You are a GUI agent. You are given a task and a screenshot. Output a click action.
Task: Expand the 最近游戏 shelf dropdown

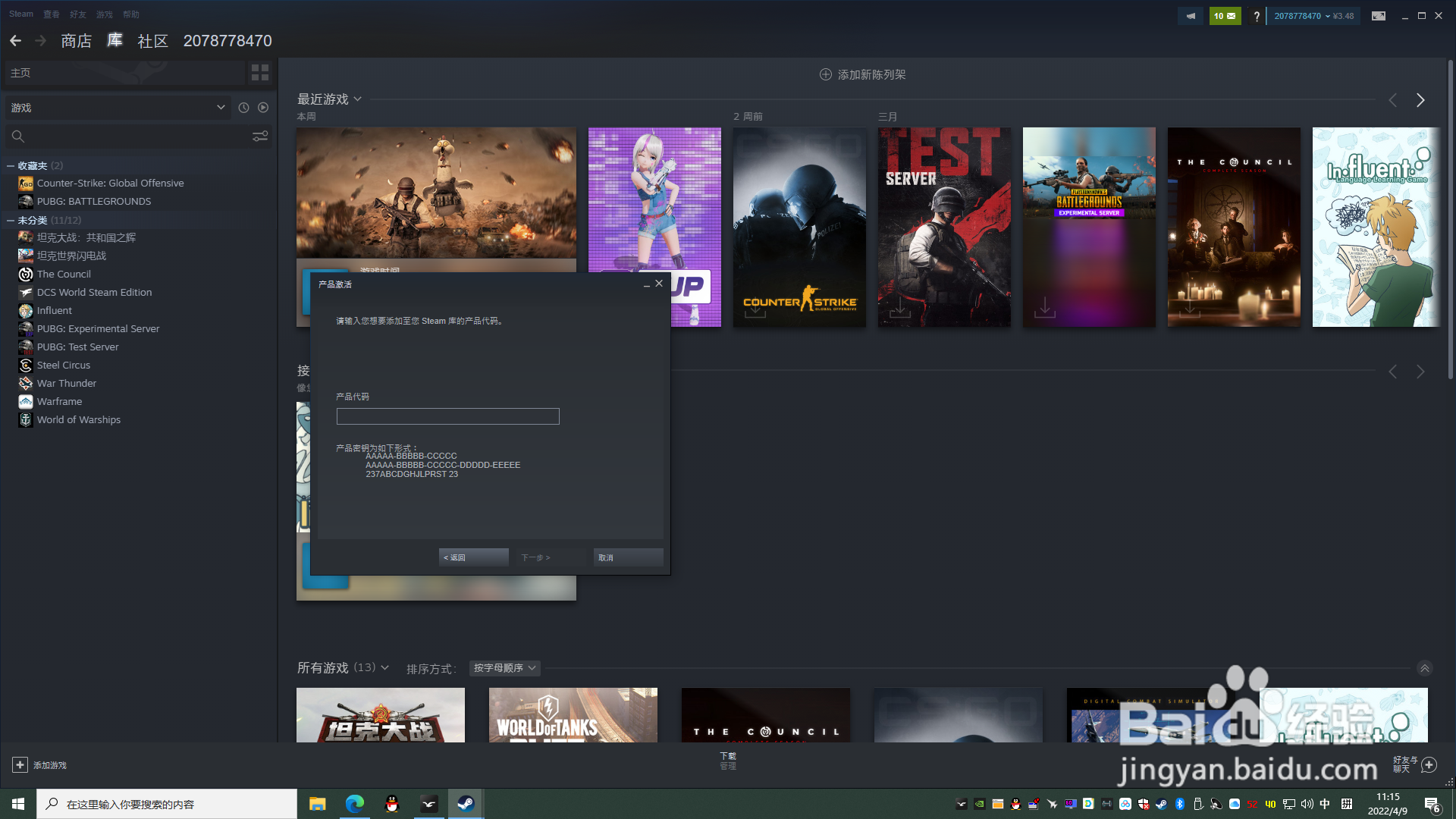pos(357,99)
